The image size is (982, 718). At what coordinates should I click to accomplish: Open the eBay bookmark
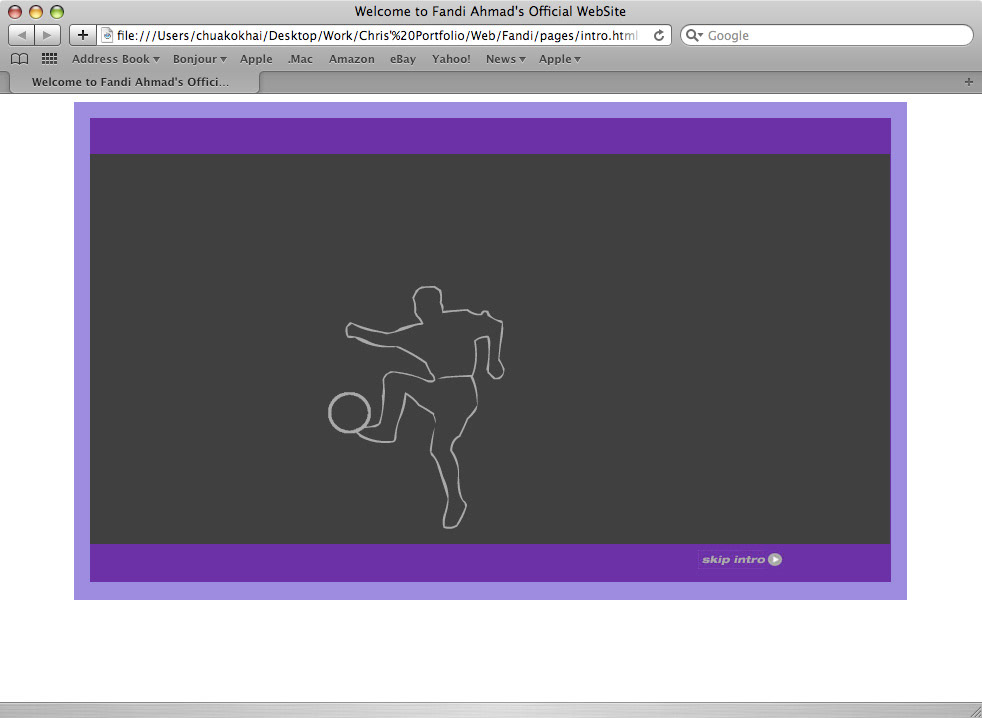pos(403,59)
